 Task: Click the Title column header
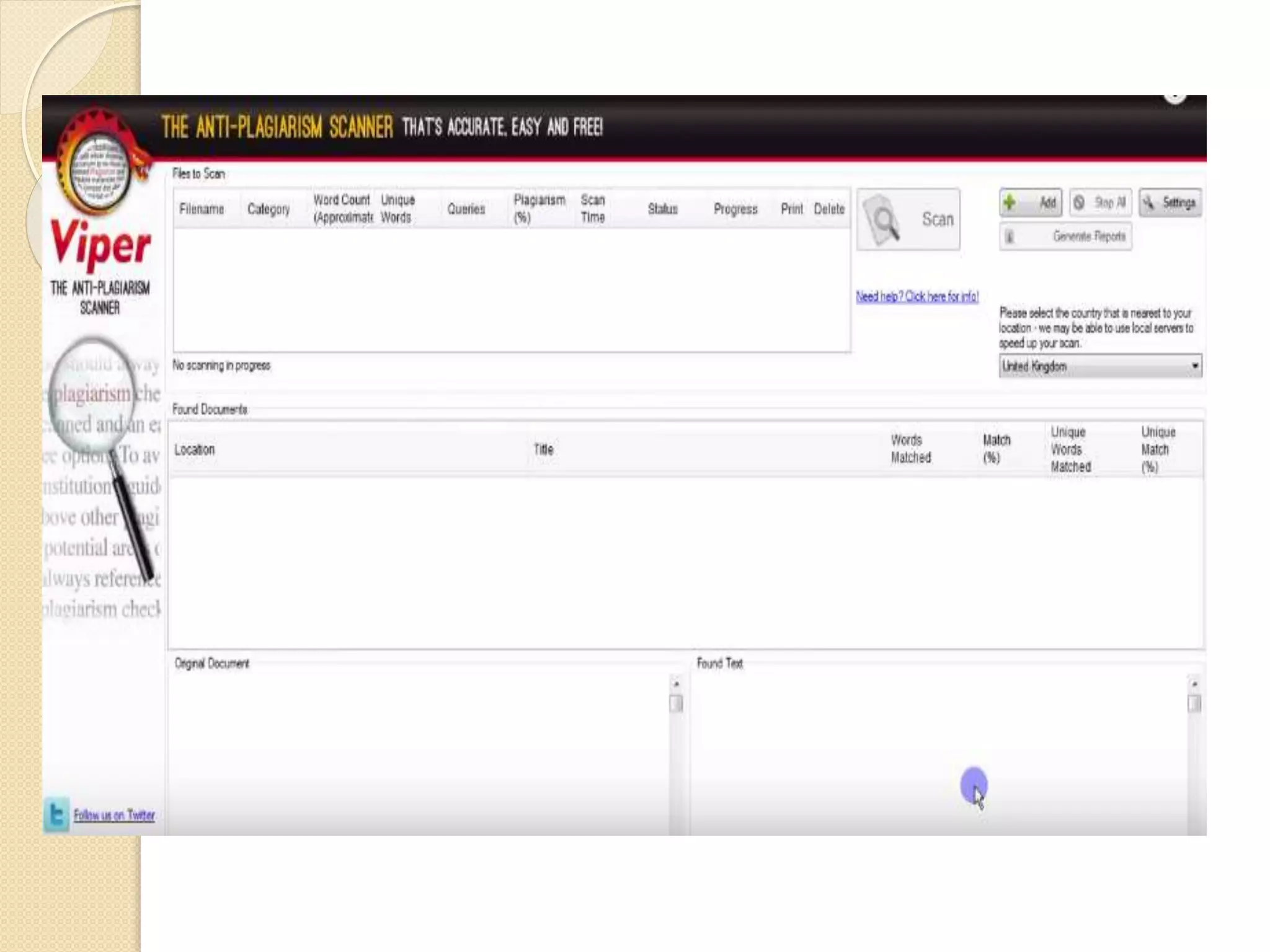[x=543, y=449]
